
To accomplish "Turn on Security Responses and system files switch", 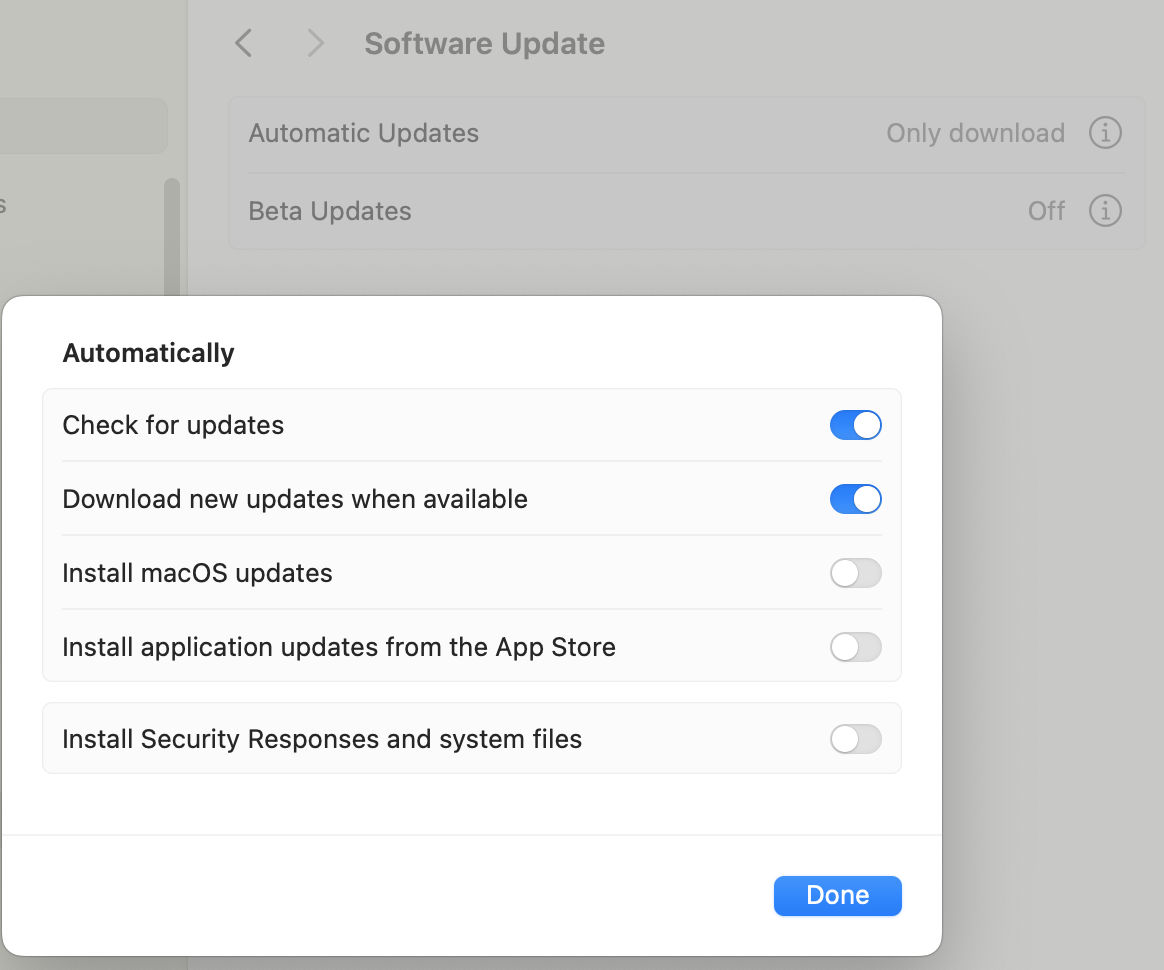I will pos(855,739).
